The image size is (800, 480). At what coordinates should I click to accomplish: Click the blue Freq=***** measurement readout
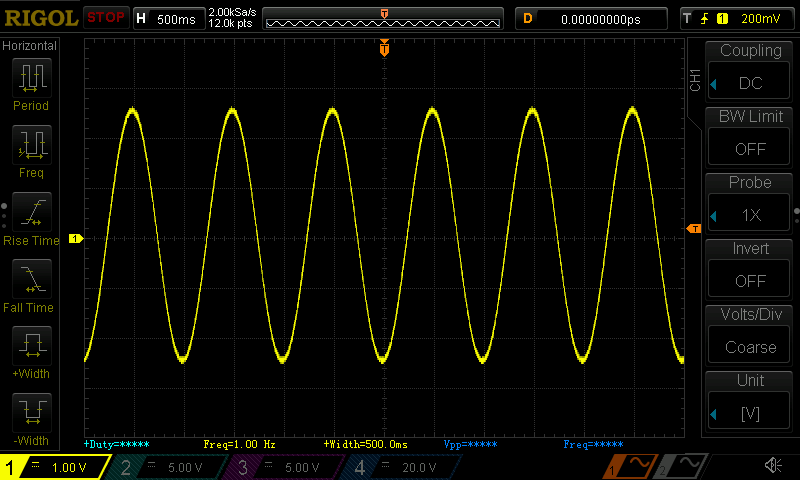tap(593, 444)
